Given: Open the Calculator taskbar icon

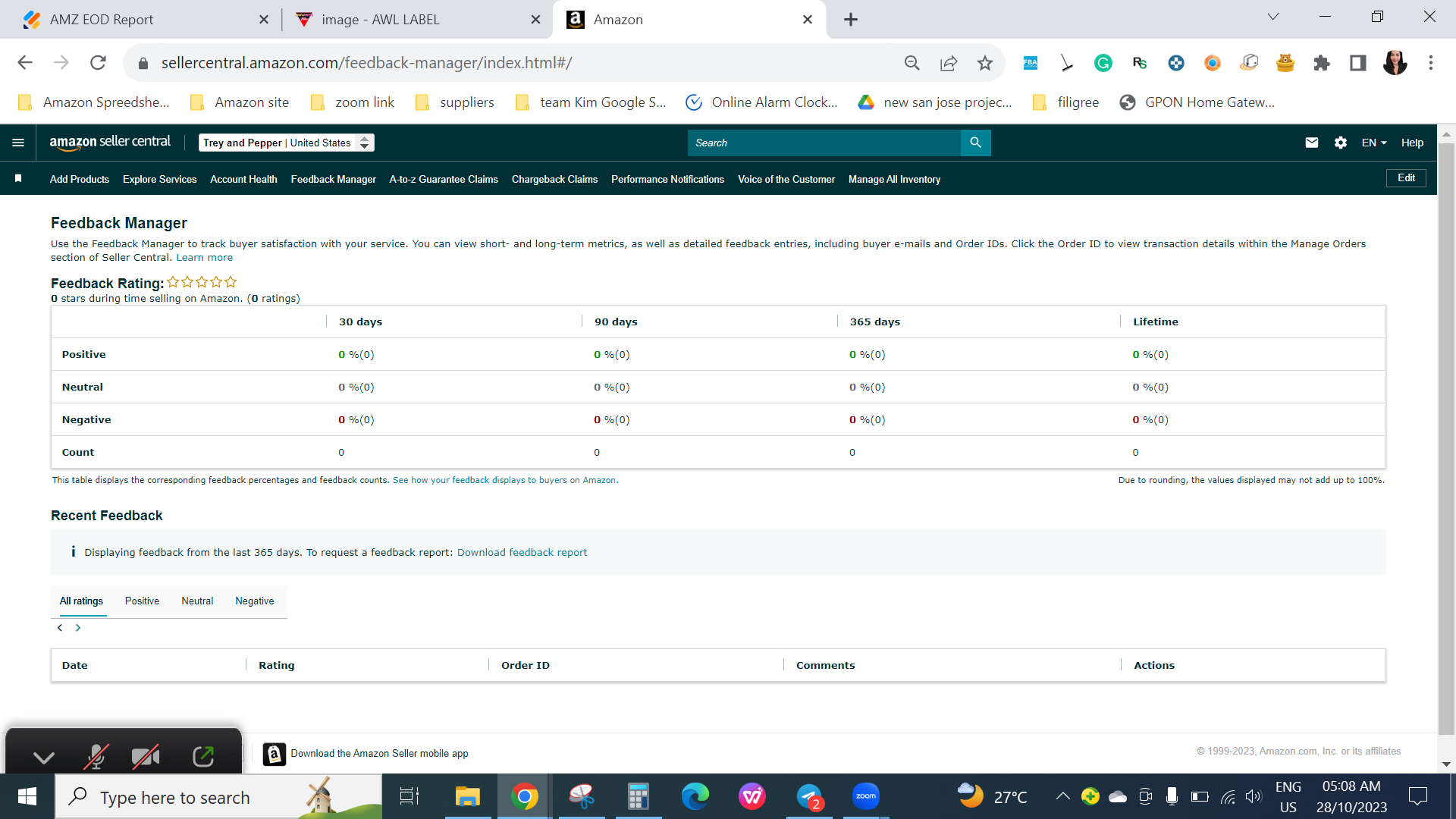Looking at the screenshot, I should (x=639, y=796).
